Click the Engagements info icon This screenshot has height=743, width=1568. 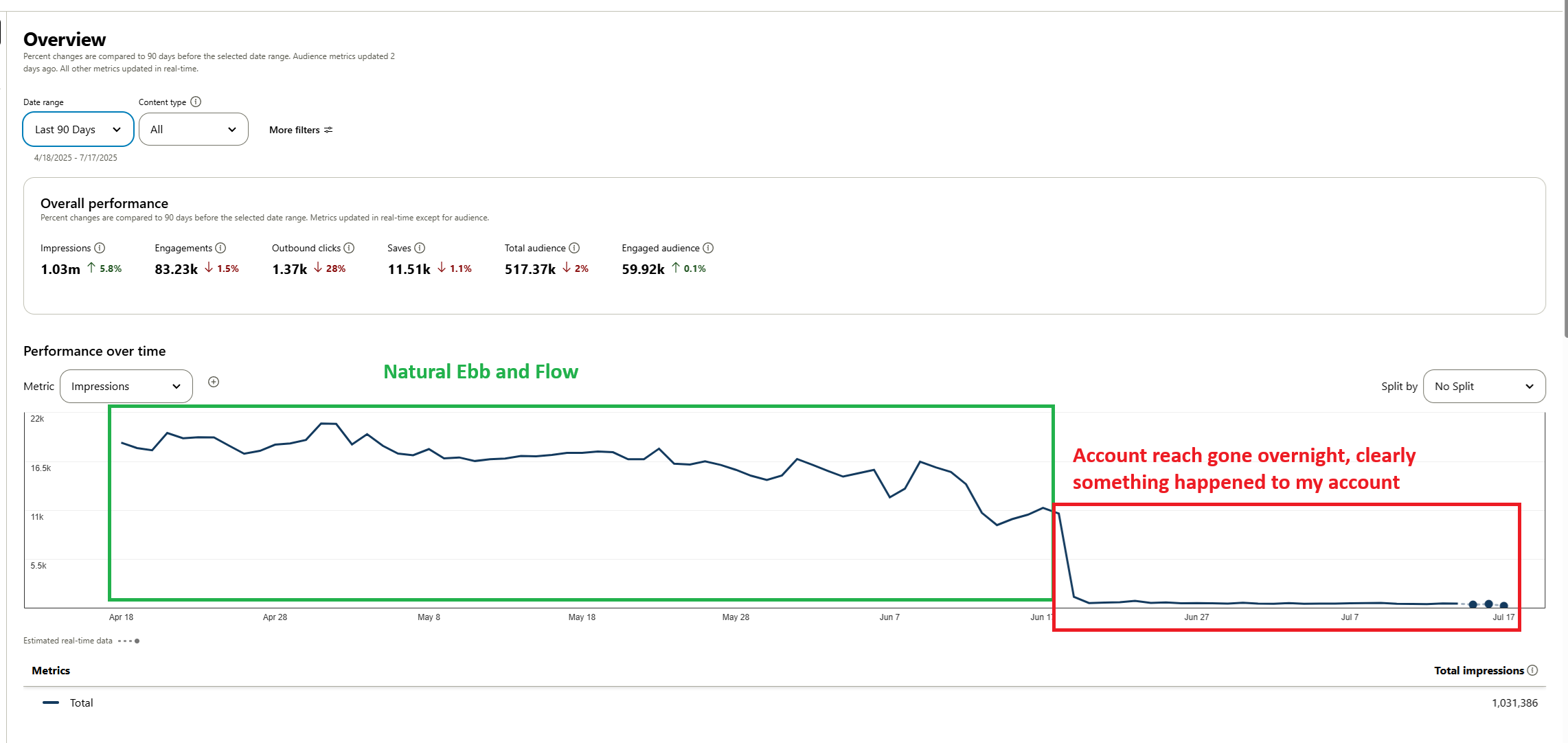click(x=220, y=248)
